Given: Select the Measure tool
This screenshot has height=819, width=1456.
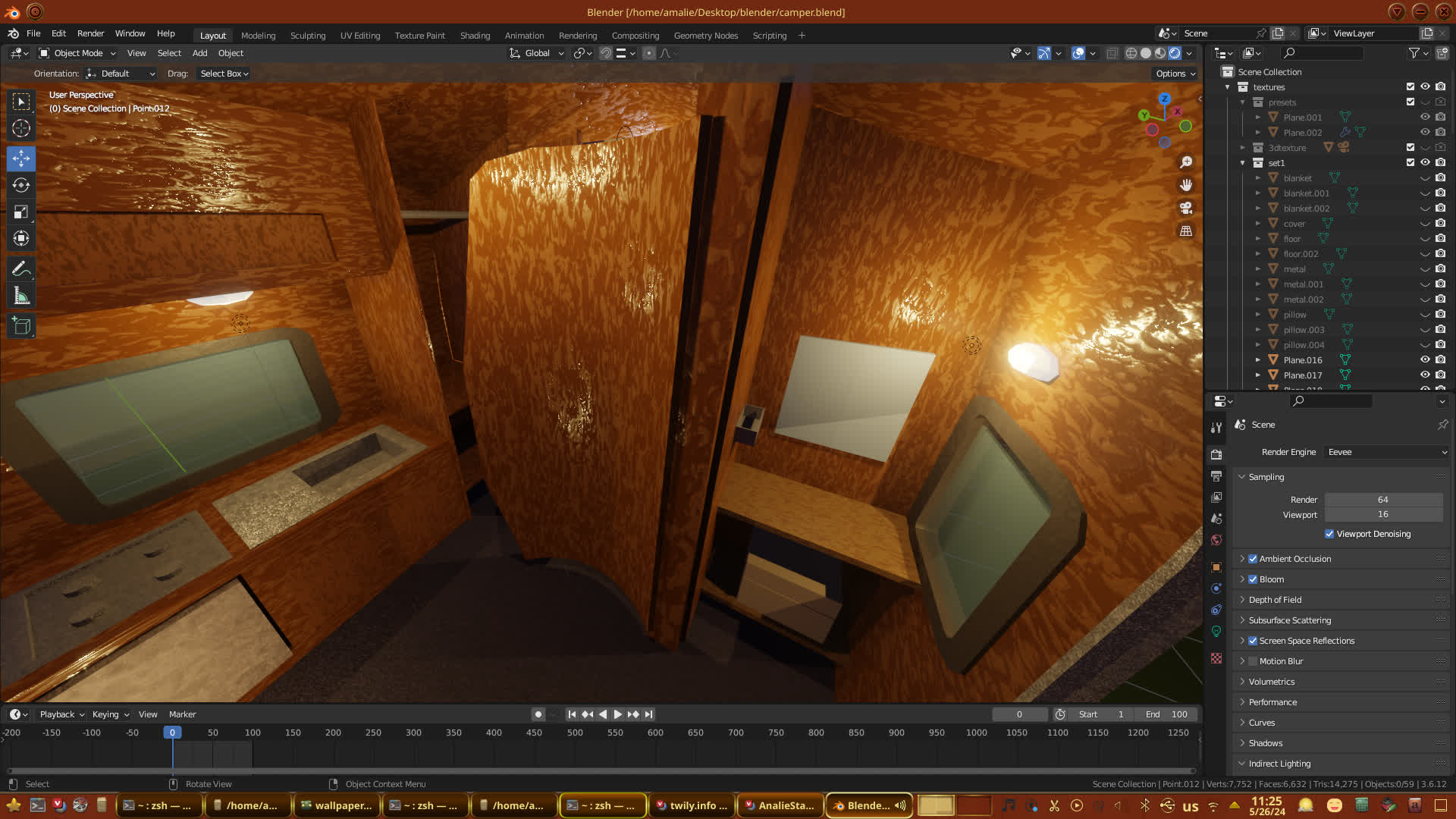Looking at the screenshot, I should click(21, 296).
